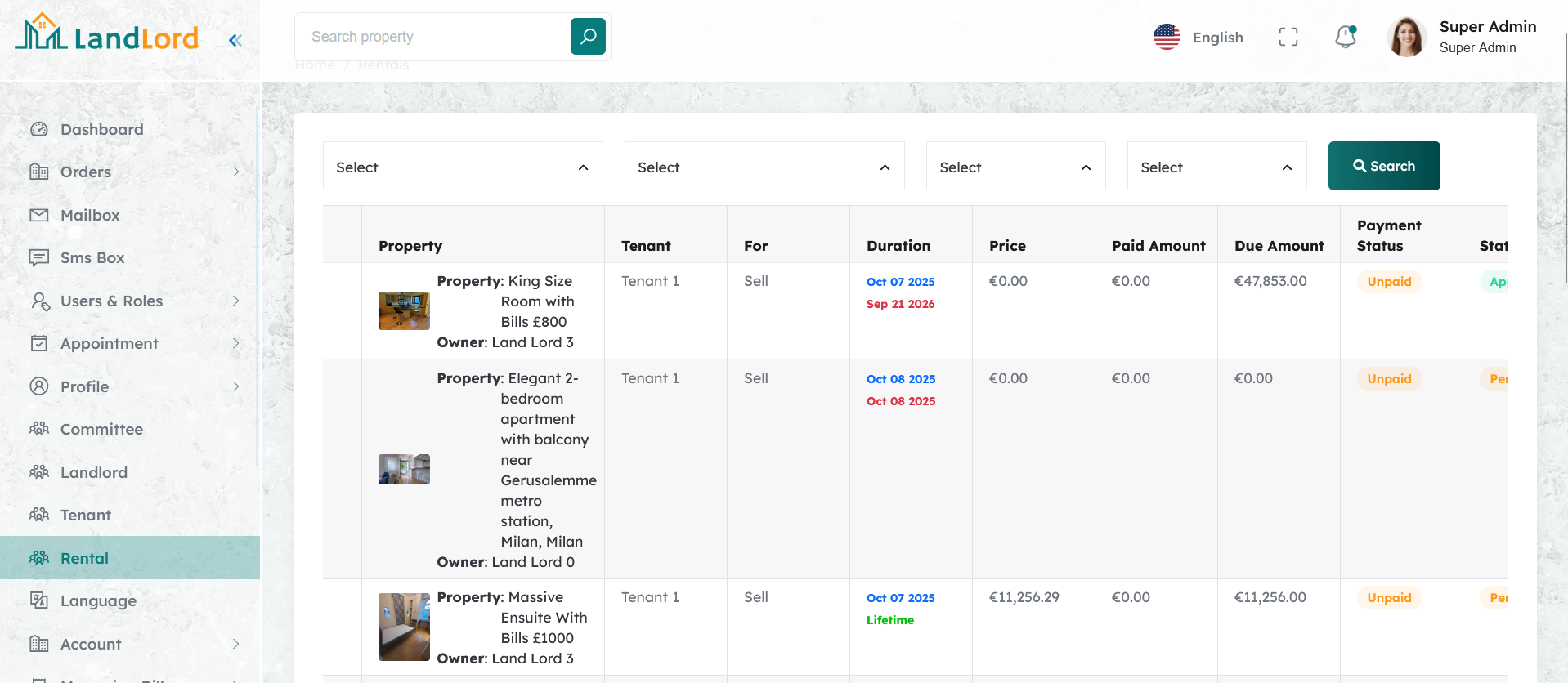The width and height of the screenshot is (1568, 683).
Task: Click the Super Admin profile avatar
Action: click(x=1406, y=38)
